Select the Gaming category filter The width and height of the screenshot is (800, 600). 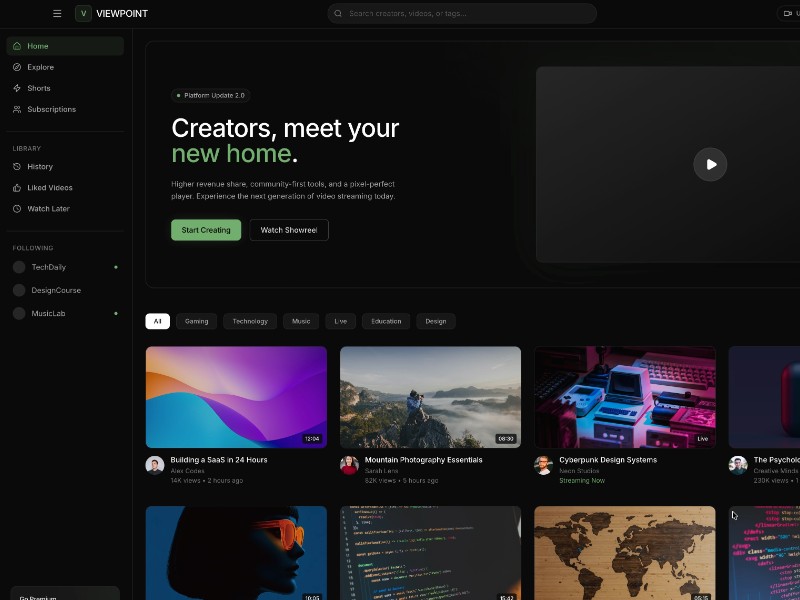click(x=196, y=321)
